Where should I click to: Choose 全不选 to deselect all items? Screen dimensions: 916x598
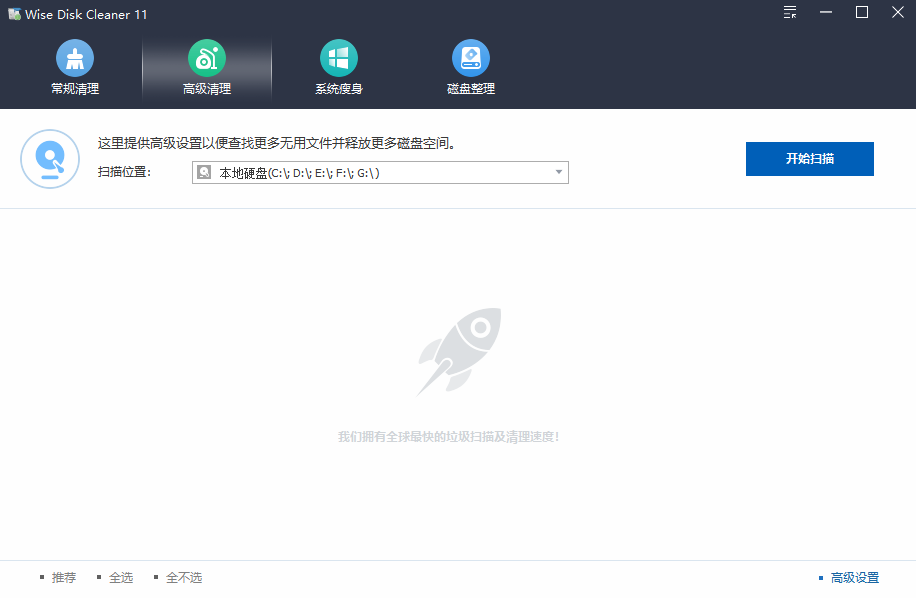click(x=183, y=577)
